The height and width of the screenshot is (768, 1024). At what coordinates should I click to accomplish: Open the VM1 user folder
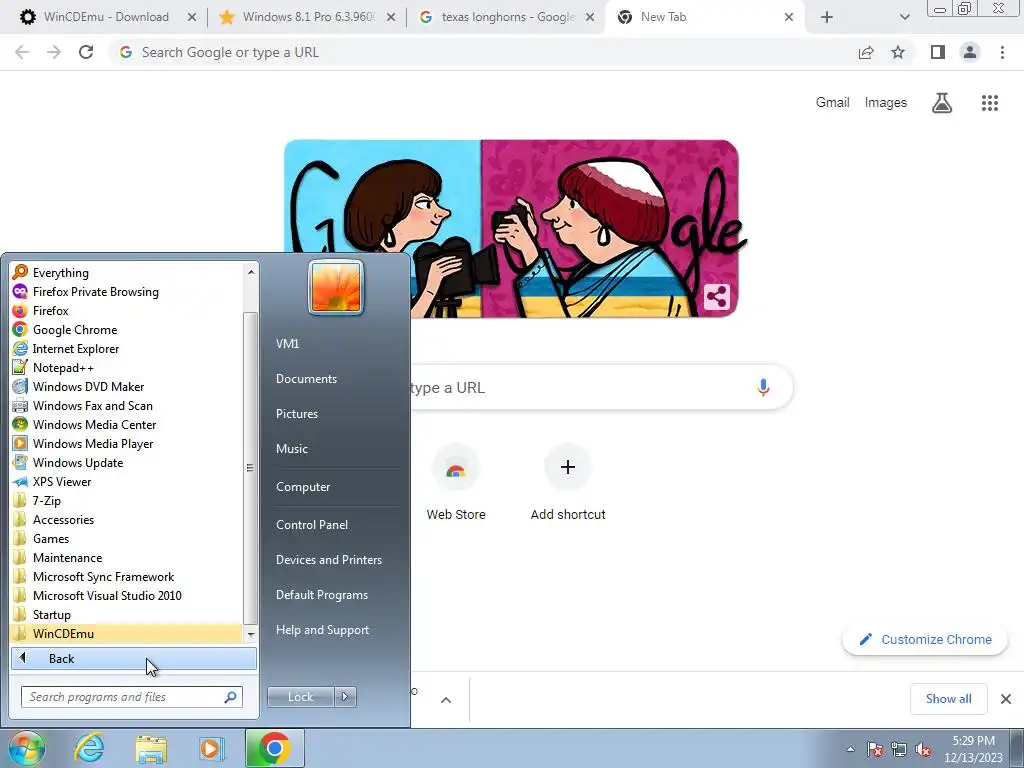(x=287, y=344)
